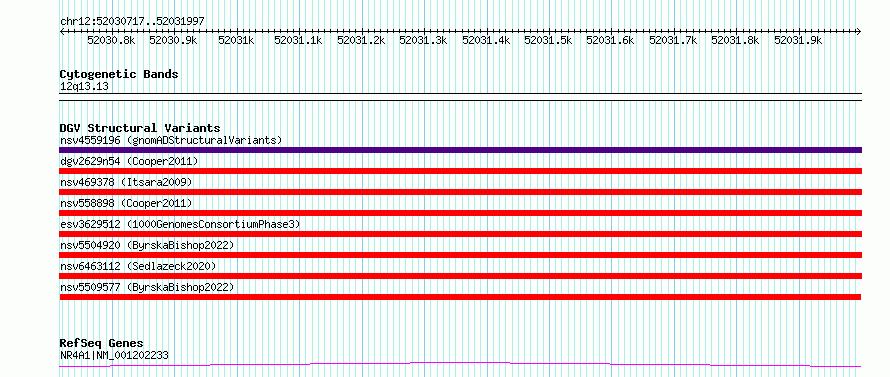Image resolution: width=890 pixels, height=377 pixels.
Task: Click the chr12:52030717..52031997 coordinate label
Action: (132, 21)
